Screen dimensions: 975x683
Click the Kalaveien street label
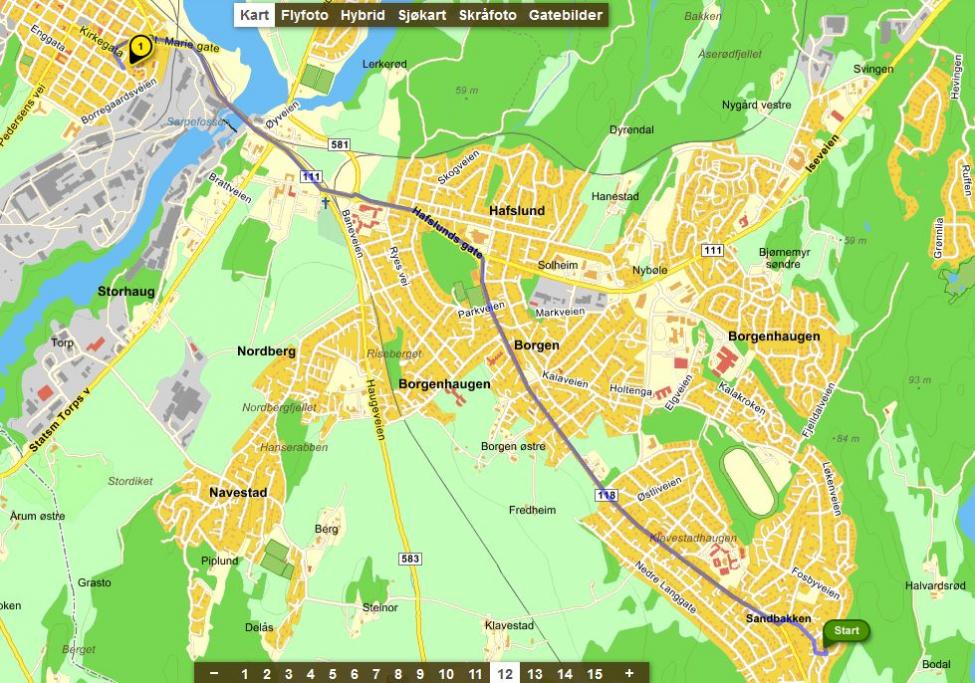coord(565,379)
